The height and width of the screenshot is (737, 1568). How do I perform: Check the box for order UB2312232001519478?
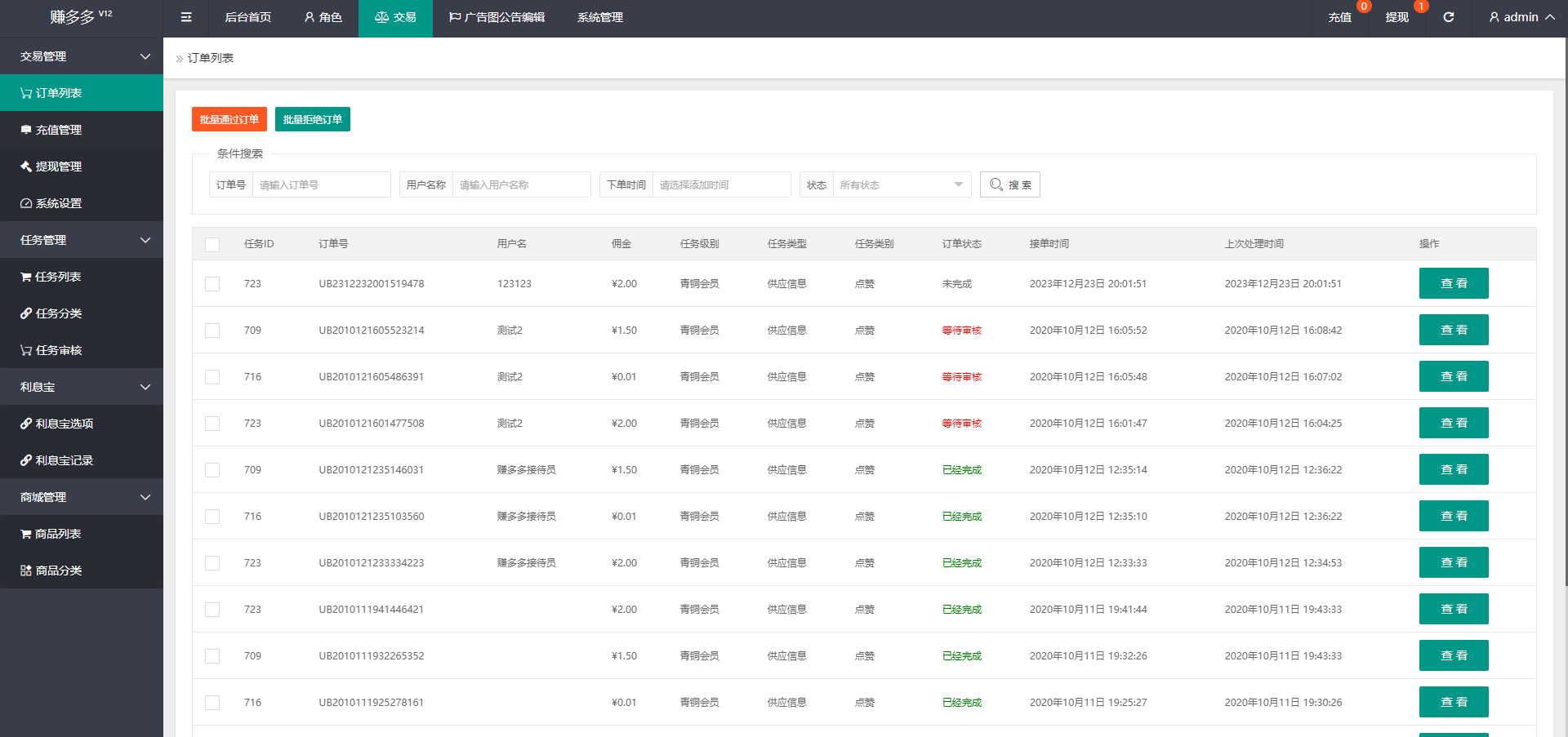(x=212, y=284)
